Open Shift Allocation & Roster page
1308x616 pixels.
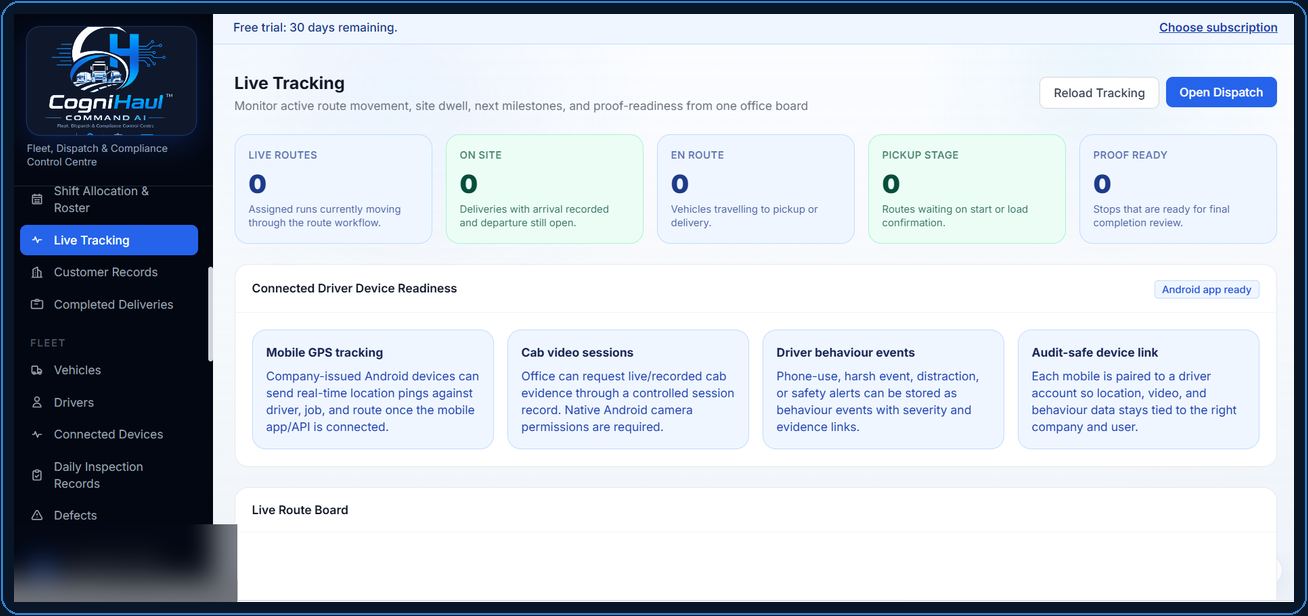click(109, 199)
